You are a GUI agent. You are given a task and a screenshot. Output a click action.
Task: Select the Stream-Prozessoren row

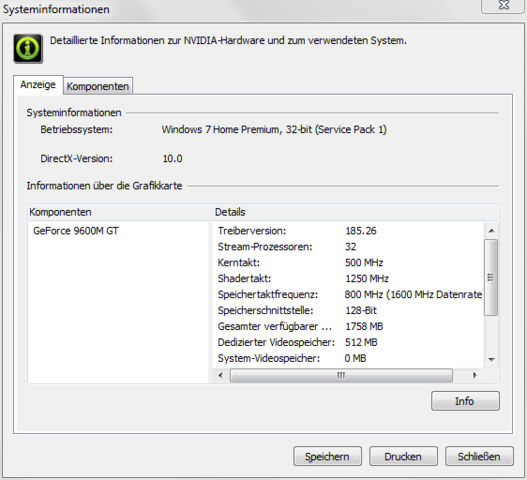349,247
